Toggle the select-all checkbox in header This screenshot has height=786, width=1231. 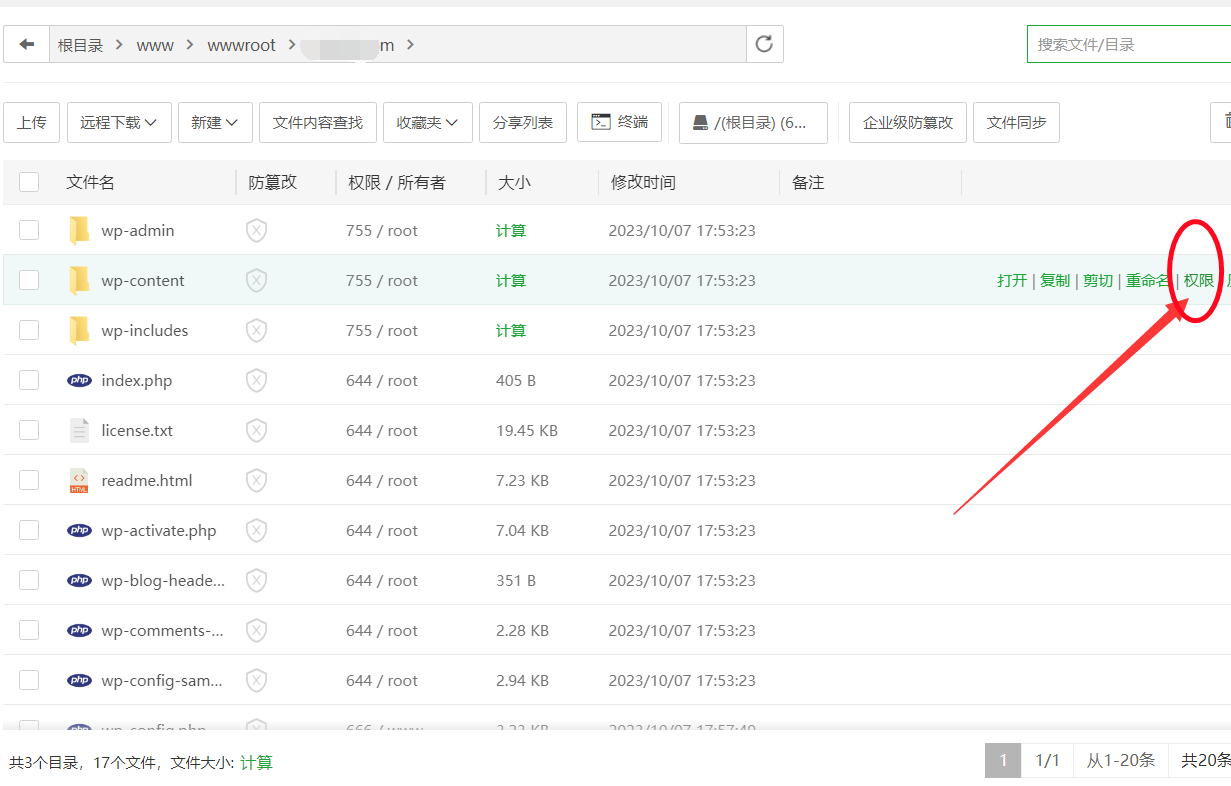[29, 182]
